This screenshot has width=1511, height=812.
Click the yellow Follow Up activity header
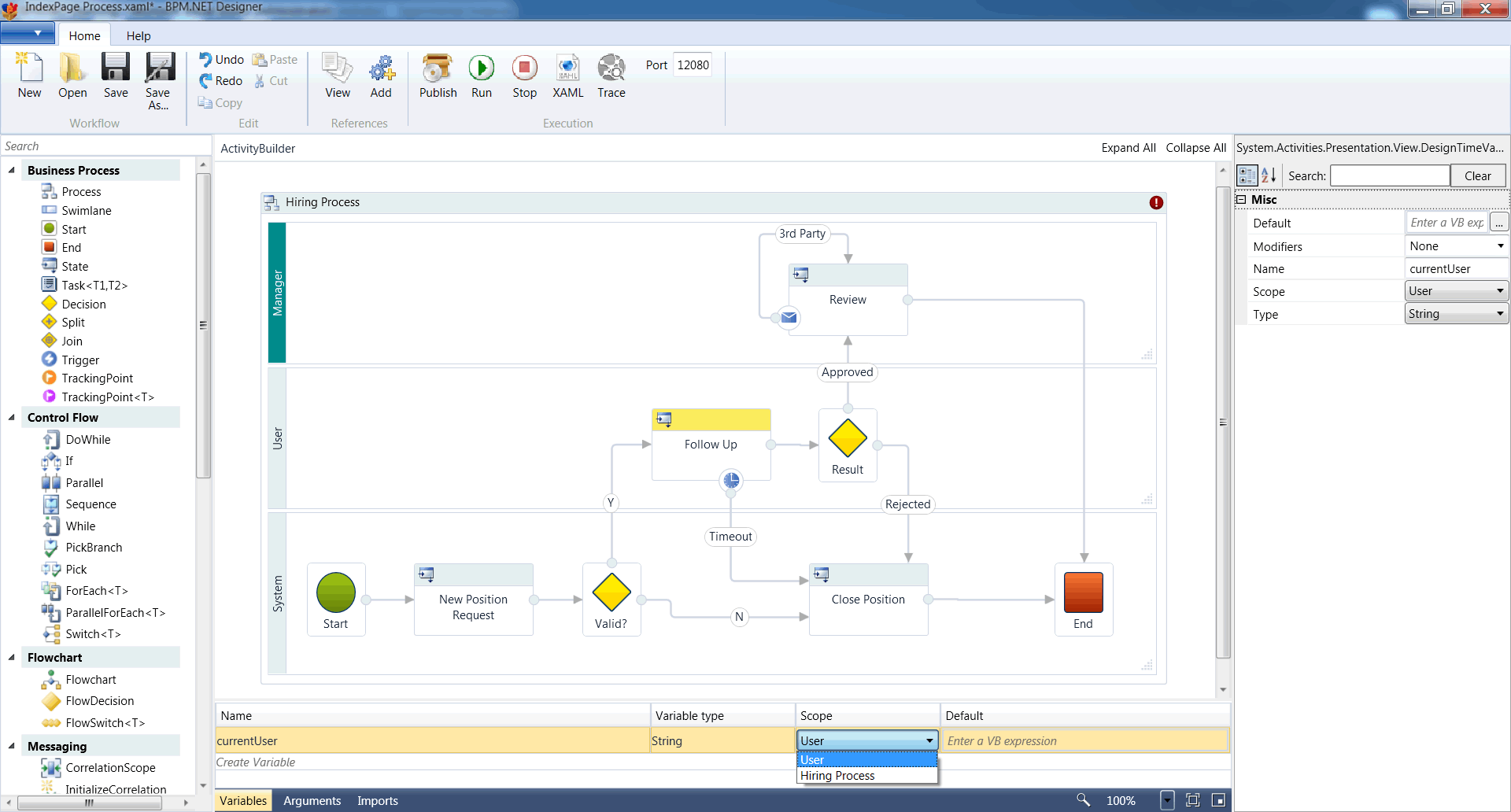(x=711, y=419)
